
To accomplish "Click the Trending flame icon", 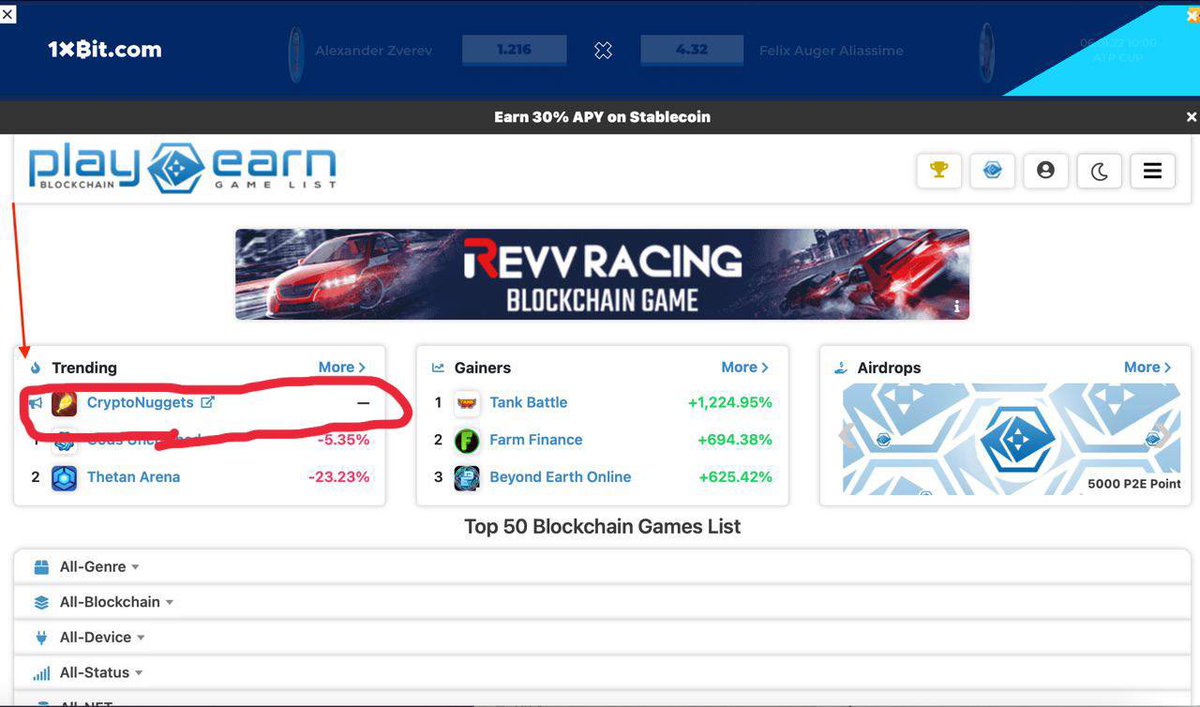I will click(36, 368).
